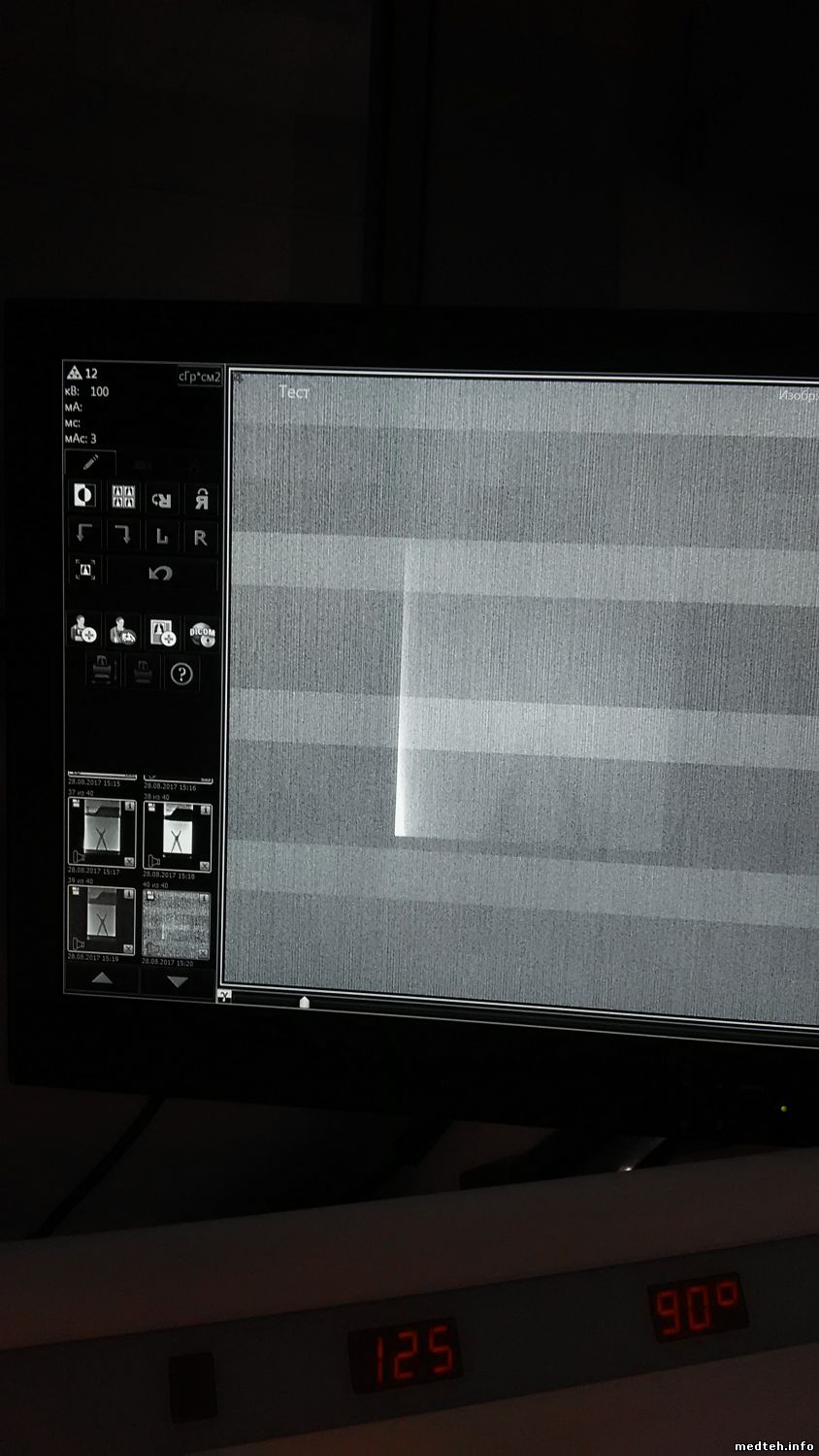Add a new patient icon

[x=83, y=632]
